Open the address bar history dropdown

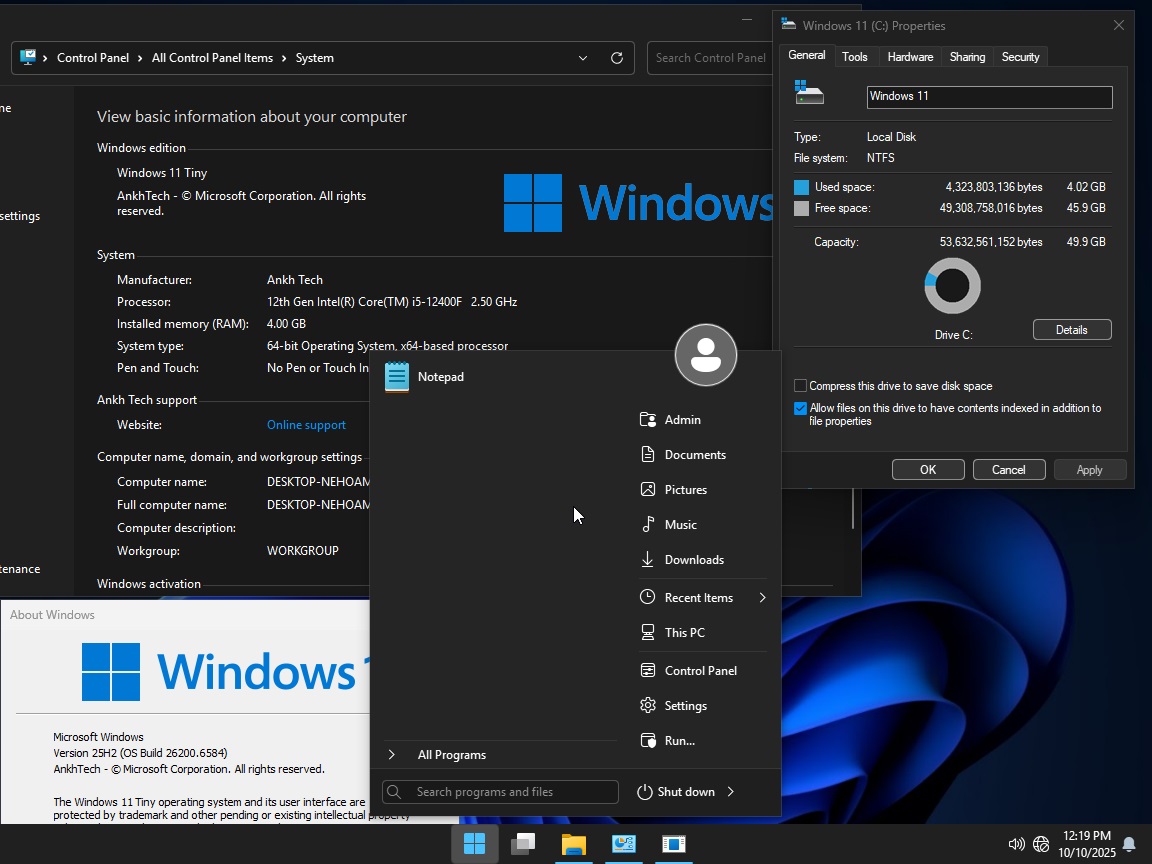pyautogui.click(x=583, y=58)
